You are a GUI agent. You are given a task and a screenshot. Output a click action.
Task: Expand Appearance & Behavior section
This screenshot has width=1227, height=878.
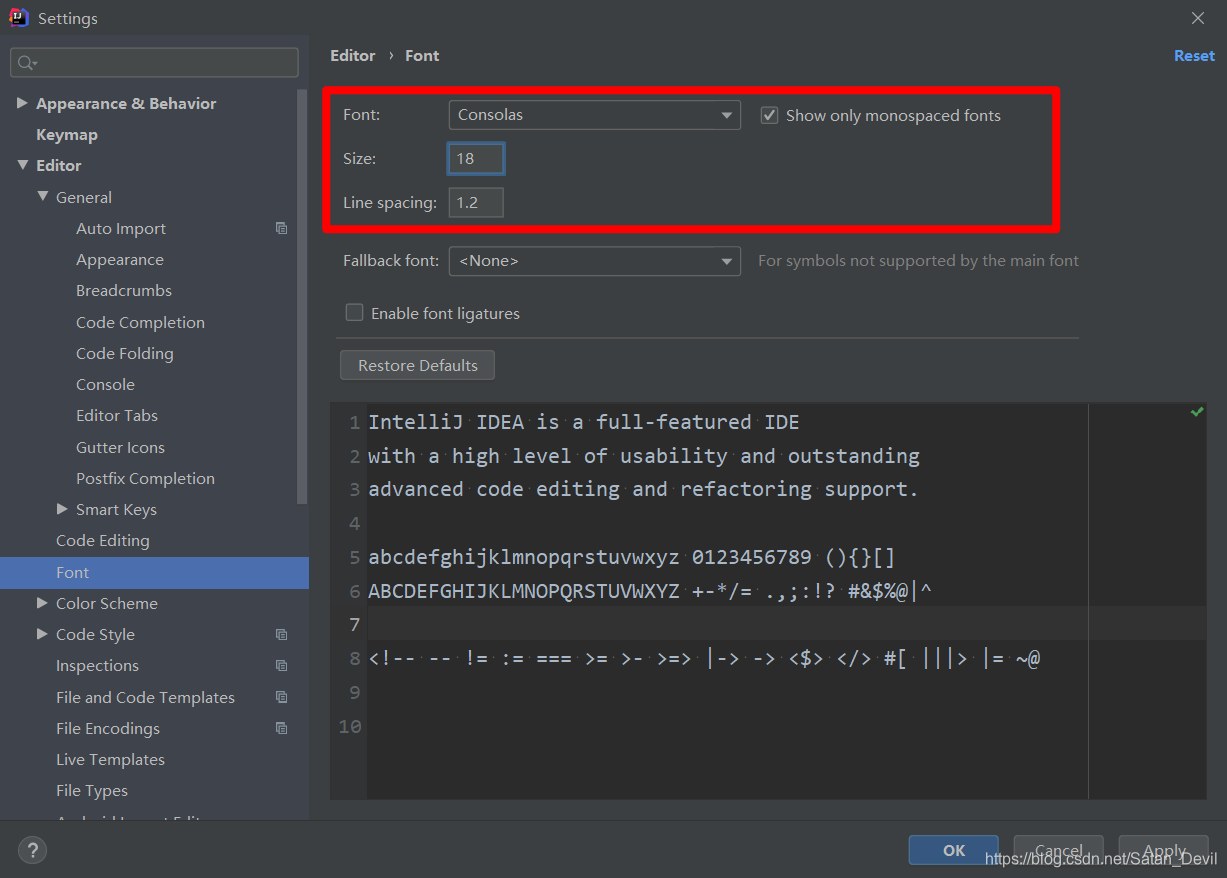click(x=22, y=103)
